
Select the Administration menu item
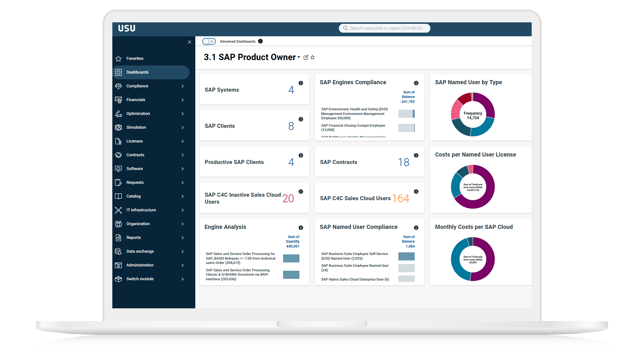151,265
